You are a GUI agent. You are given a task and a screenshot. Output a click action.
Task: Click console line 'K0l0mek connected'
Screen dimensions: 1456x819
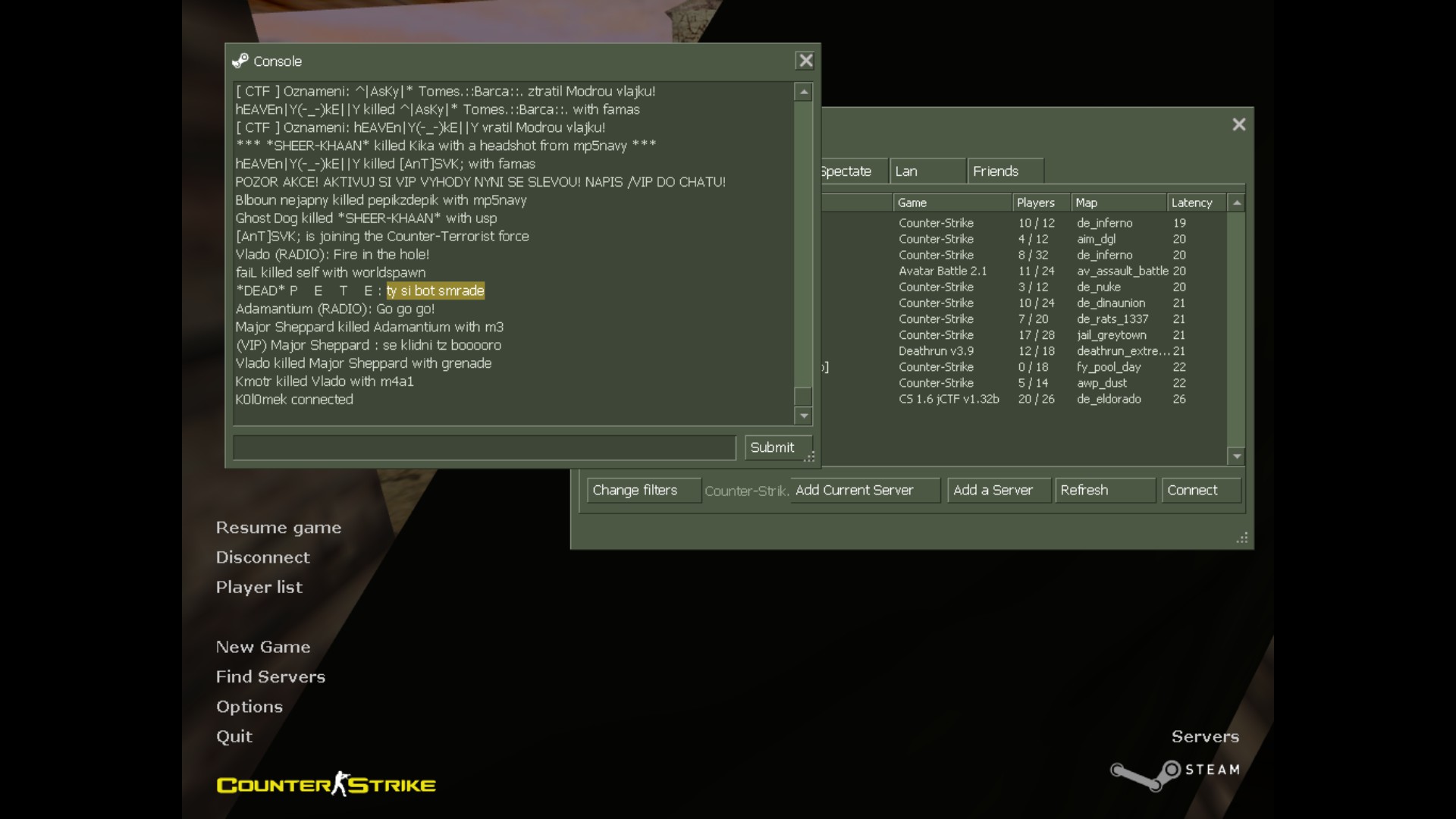(x=294, y=400)
